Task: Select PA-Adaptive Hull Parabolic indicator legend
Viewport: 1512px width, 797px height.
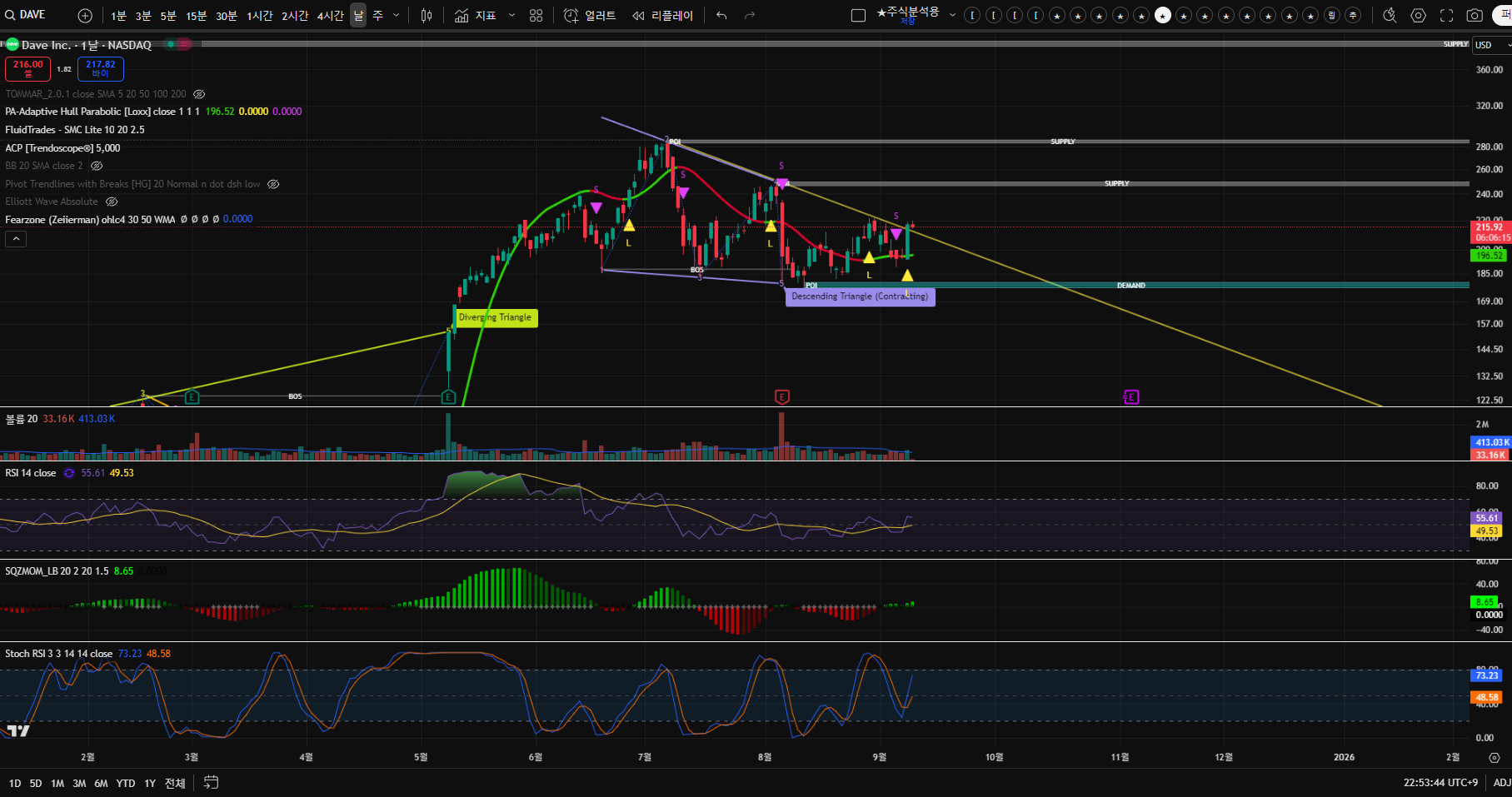Action: [x=102, y=112]
